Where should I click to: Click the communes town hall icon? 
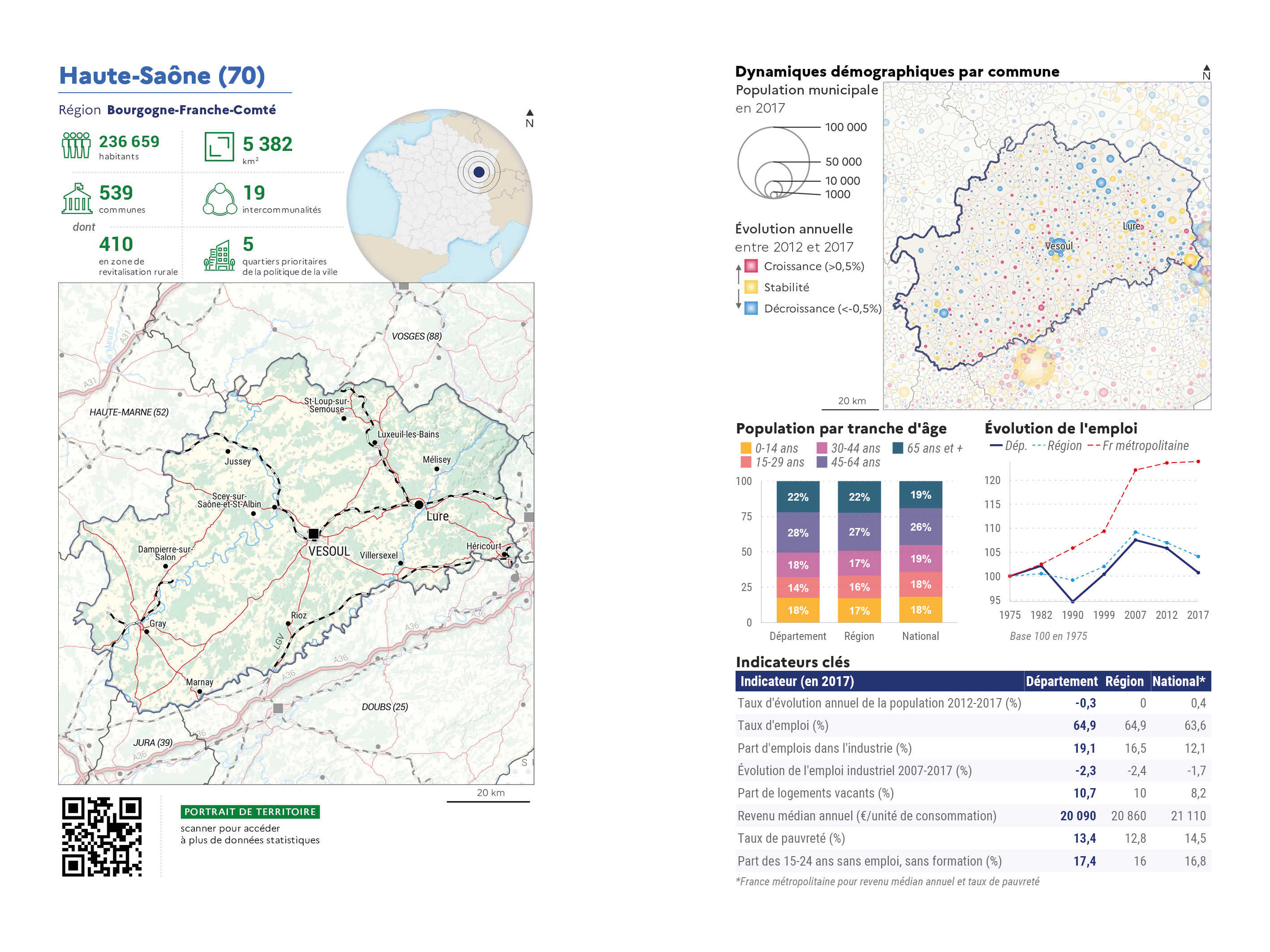77,198
